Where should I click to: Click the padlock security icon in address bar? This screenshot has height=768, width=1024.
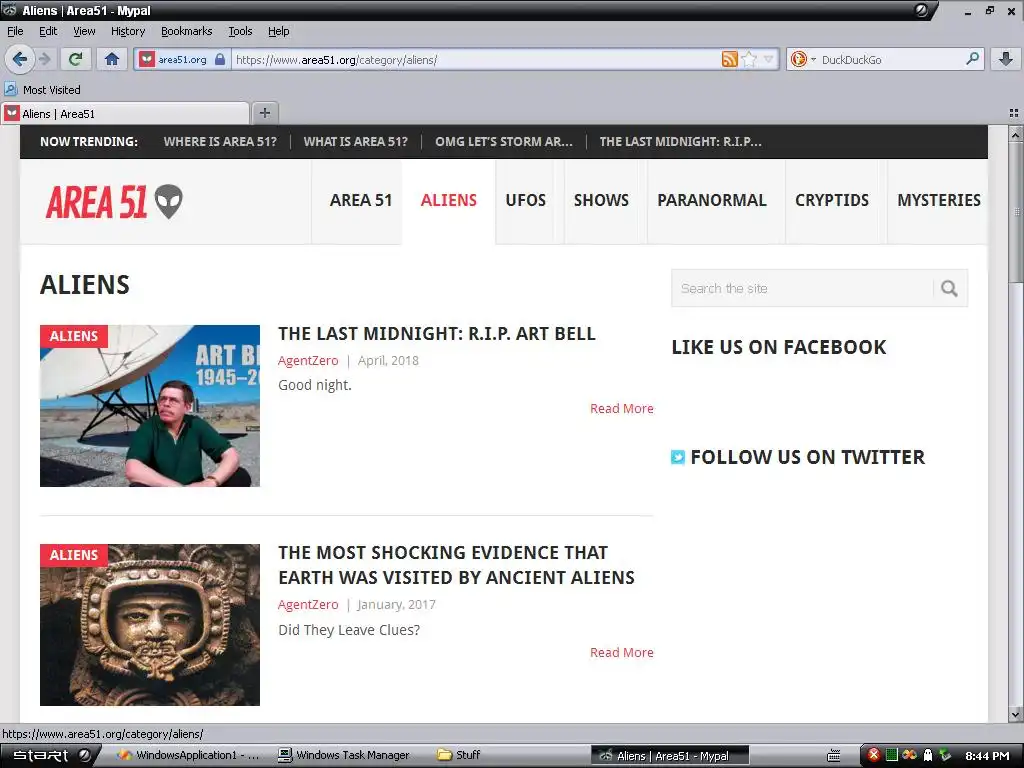coord(220,59)
